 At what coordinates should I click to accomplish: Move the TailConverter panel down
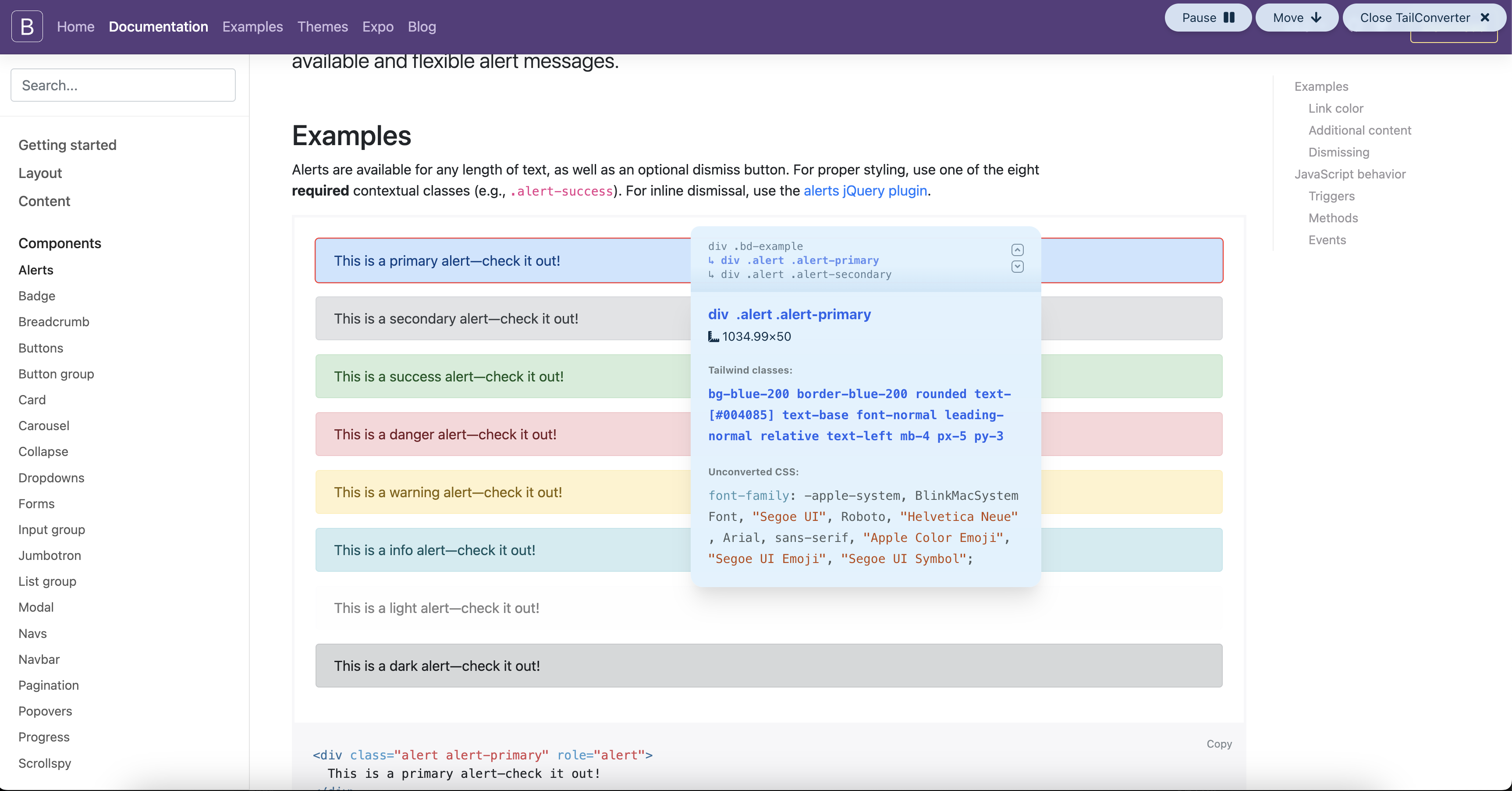1296,18
